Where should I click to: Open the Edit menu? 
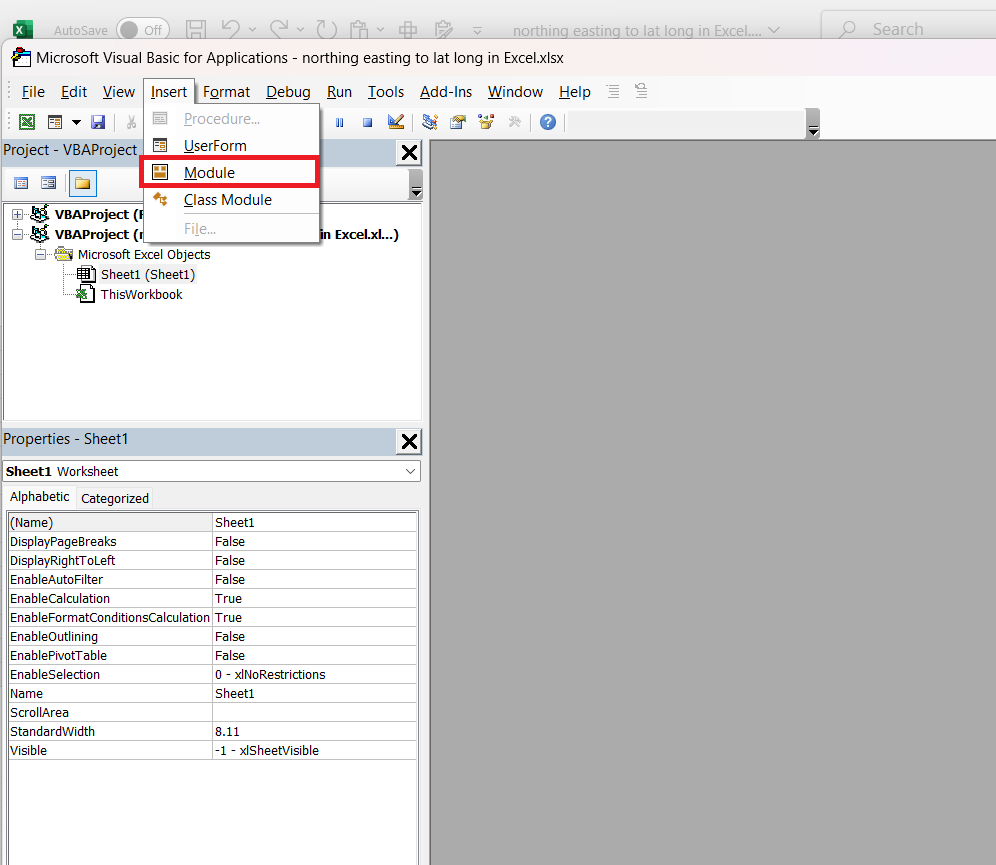click(x=74, y=92)
